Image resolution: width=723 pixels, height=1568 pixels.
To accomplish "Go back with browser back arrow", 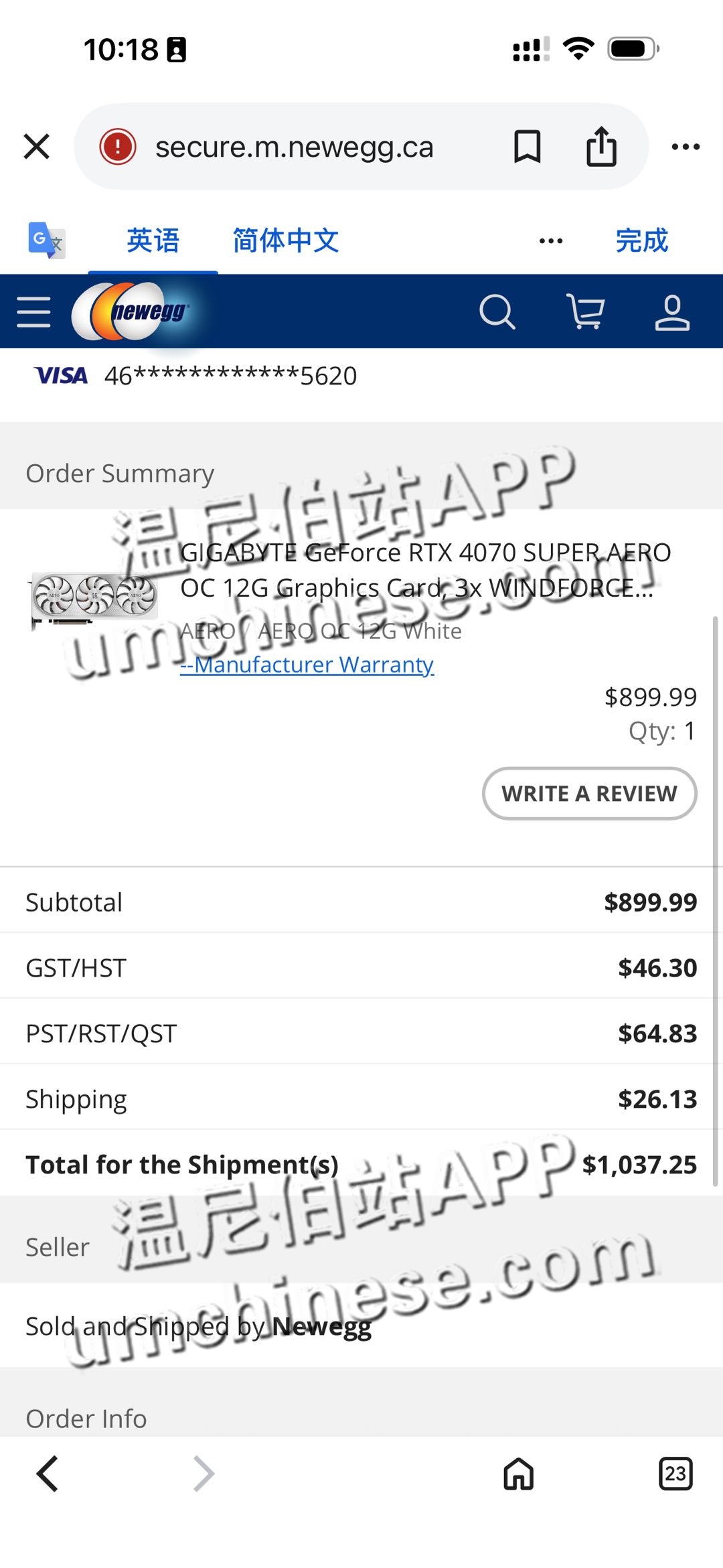I will coord(48,1474).
